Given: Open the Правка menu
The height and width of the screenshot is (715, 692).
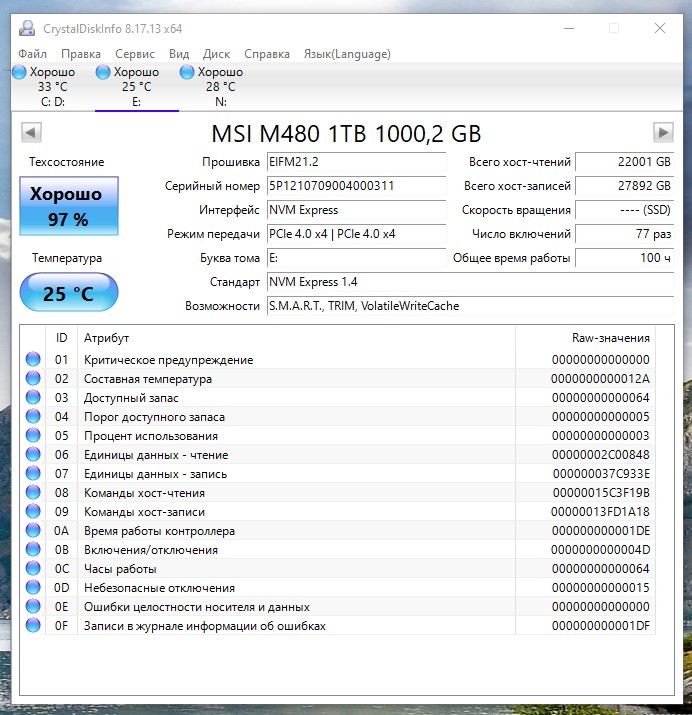Looking at the screenshot, I should point(81,54).
